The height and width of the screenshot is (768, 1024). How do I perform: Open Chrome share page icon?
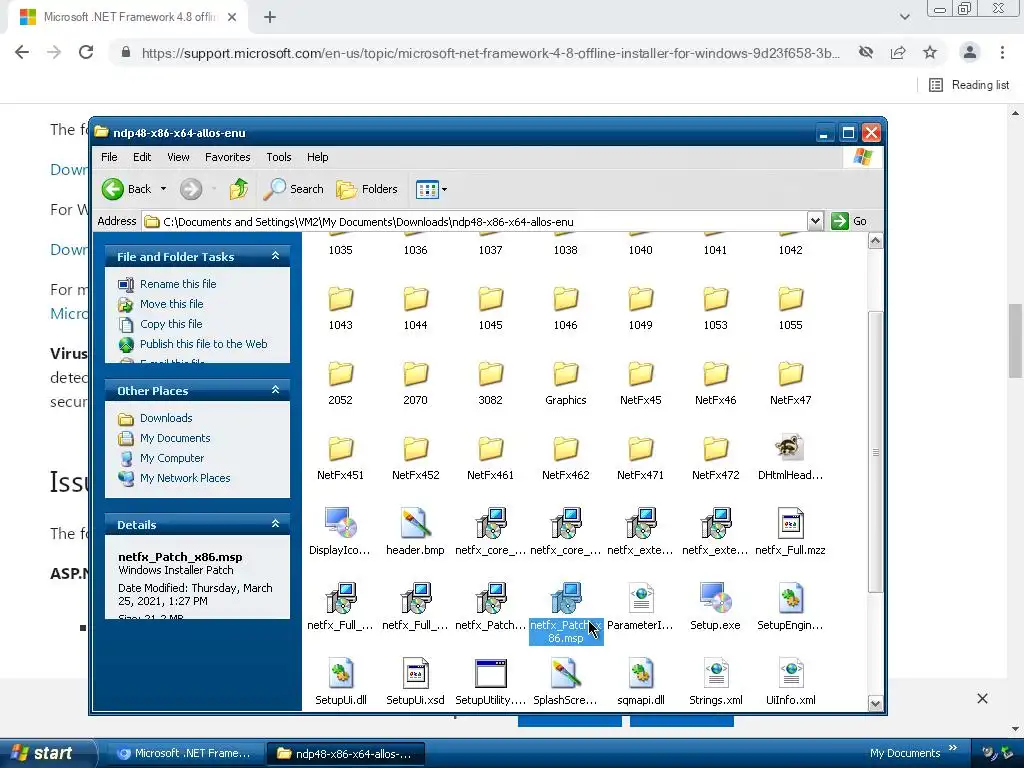(898, 52)
